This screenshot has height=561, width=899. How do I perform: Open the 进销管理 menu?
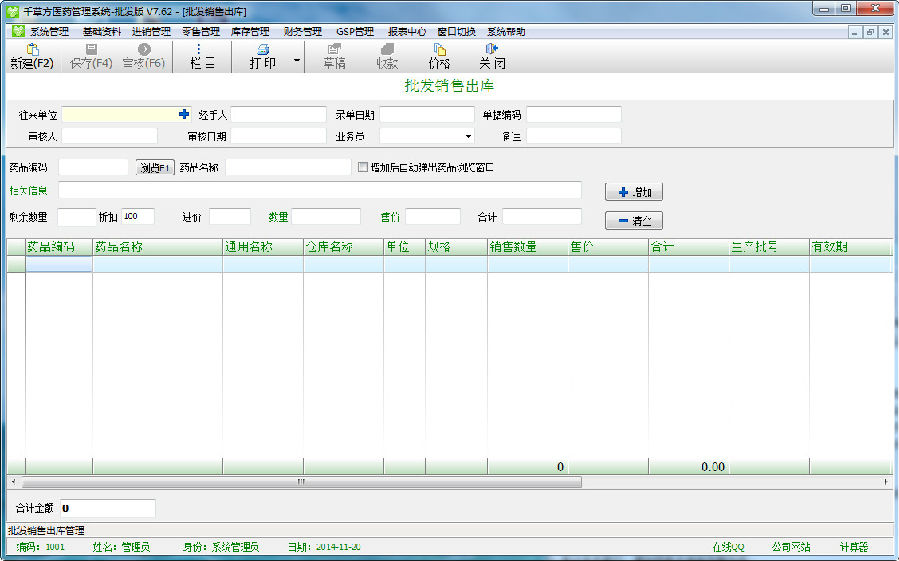click(151, 32)
